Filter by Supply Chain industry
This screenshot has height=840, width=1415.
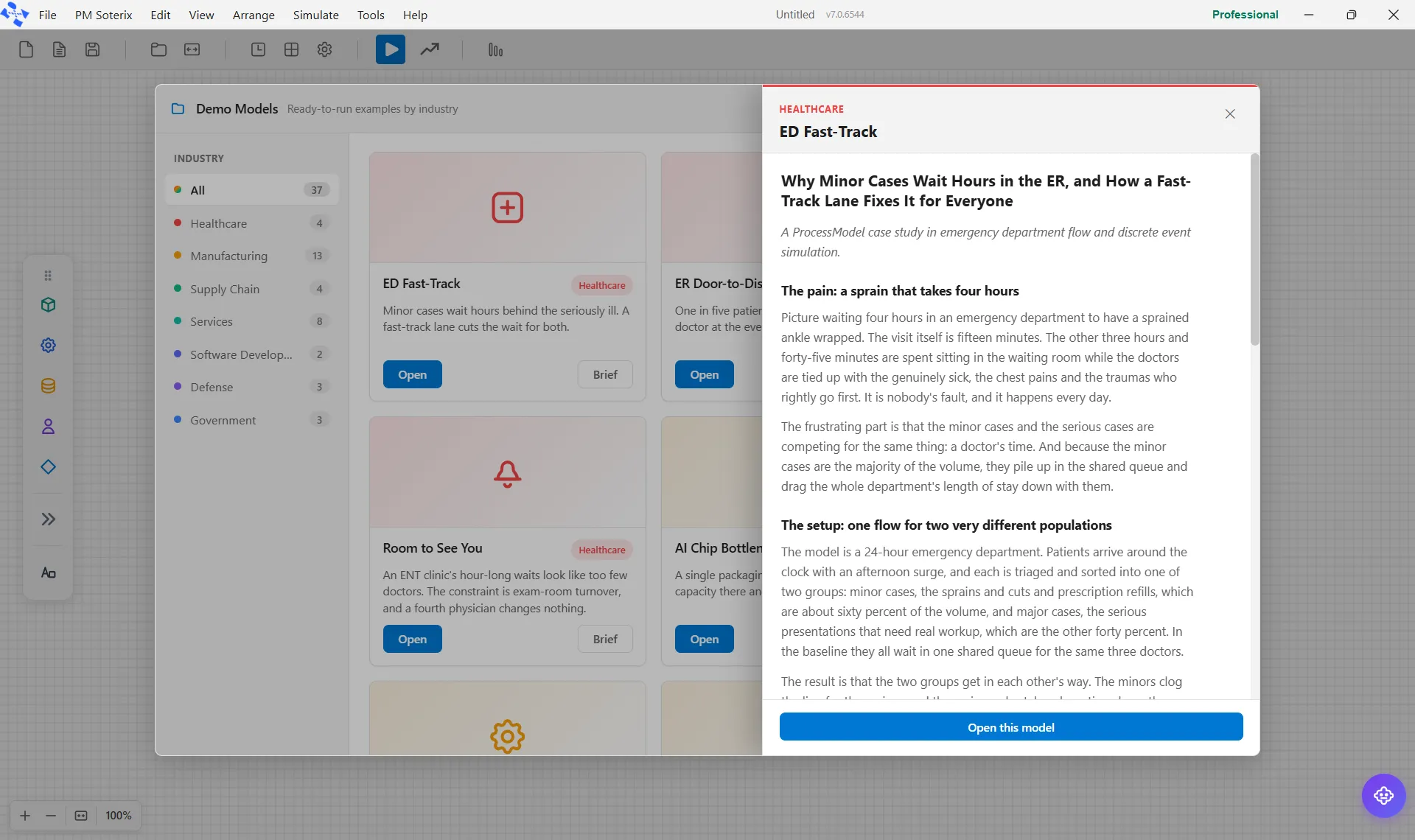[x=252, y=289]
